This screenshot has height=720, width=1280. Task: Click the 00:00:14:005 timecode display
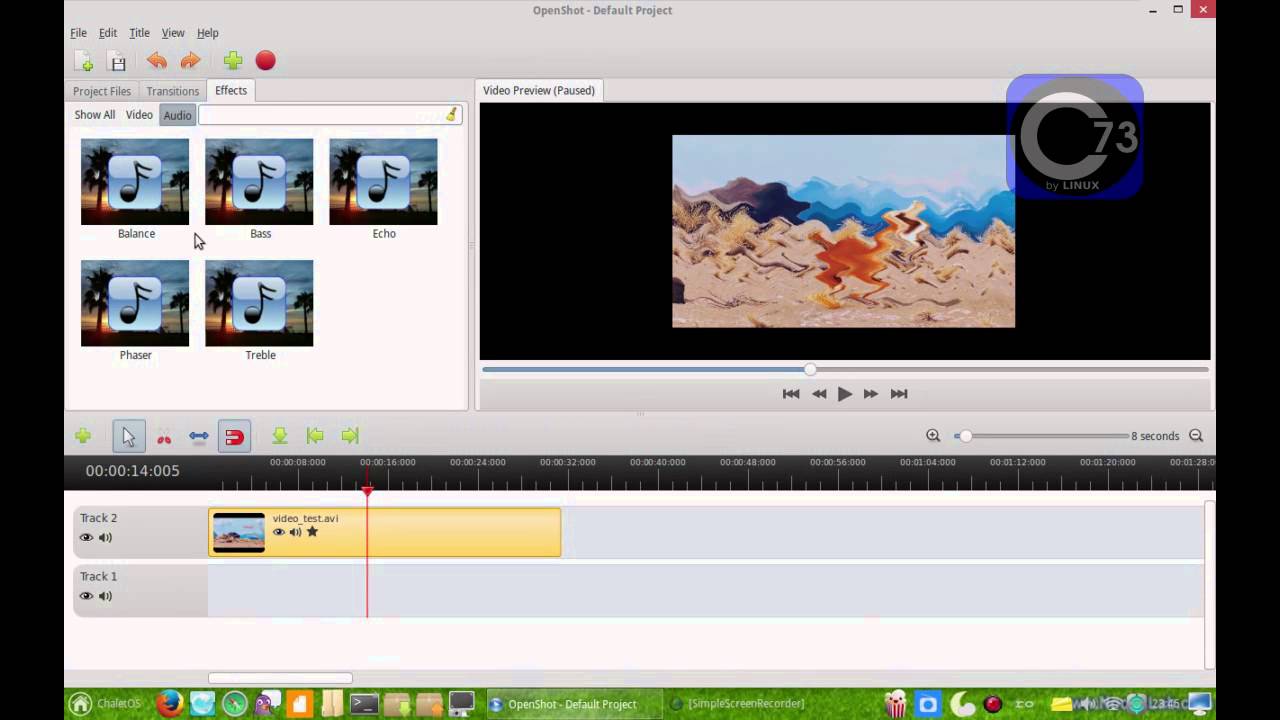[133, 471]
